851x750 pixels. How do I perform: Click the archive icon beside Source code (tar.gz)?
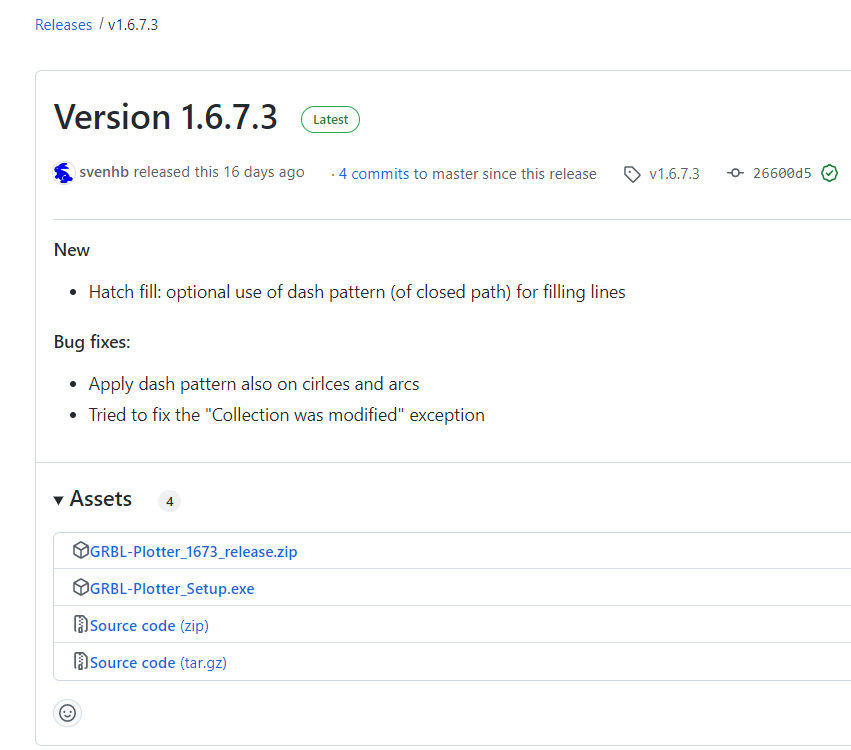click(x=81, y=662)
